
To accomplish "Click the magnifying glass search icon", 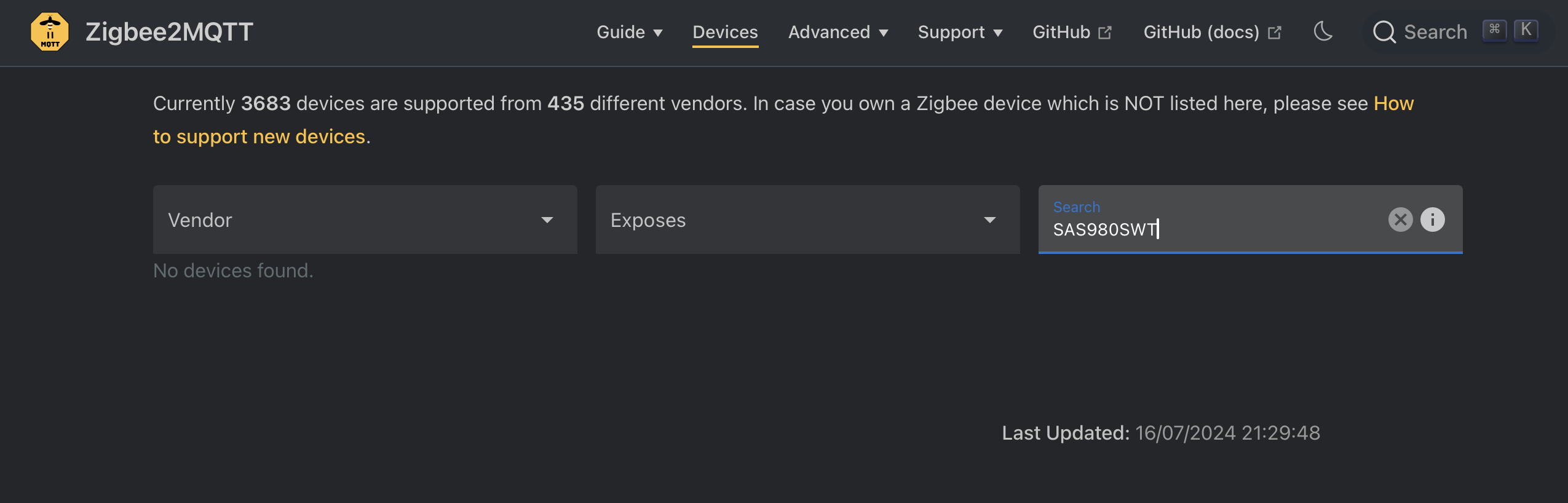I will pyautogui.click(x=1384, y=32).
